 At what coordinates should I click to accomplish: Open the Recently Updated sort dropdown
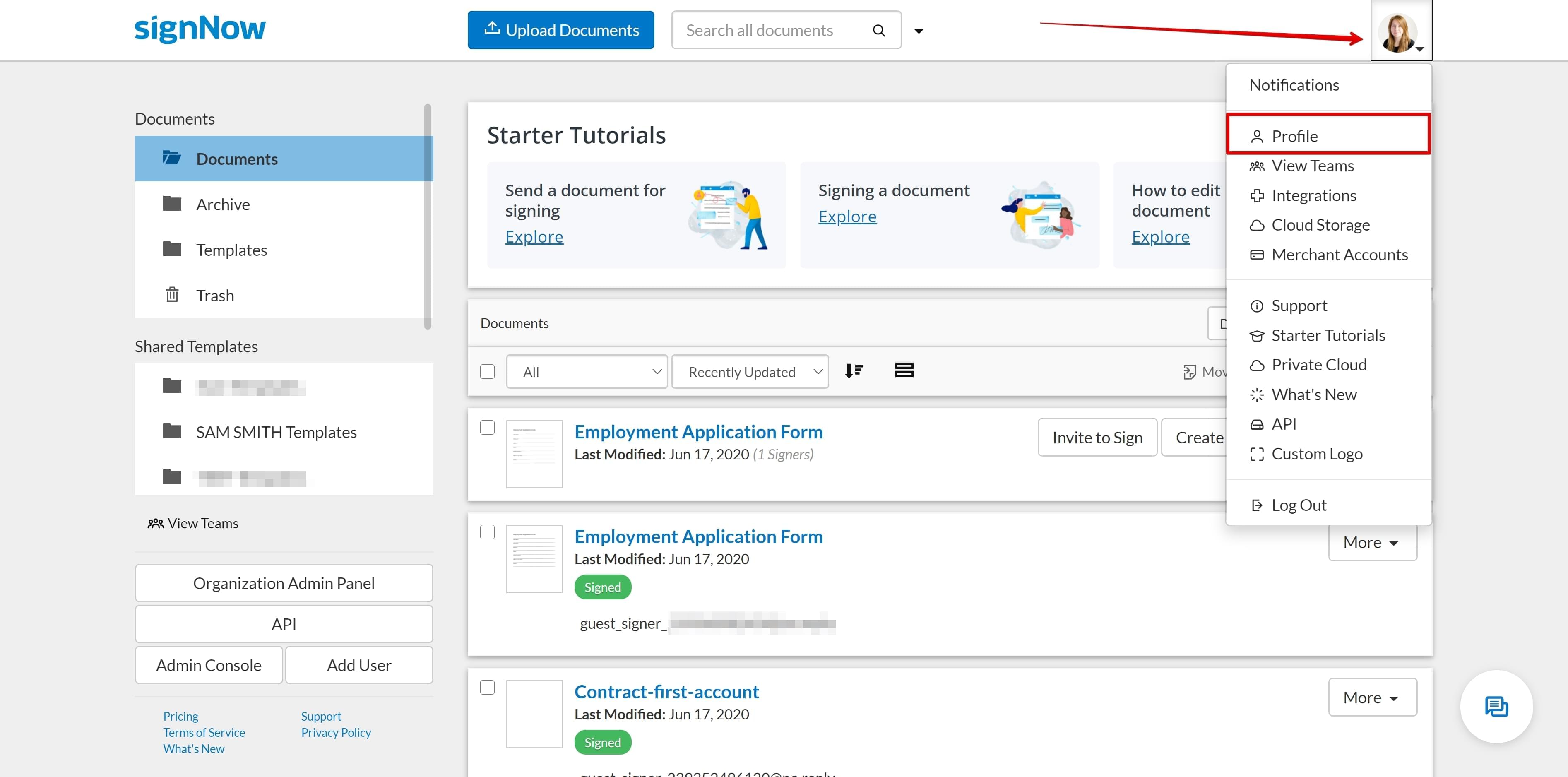point(750,371)
